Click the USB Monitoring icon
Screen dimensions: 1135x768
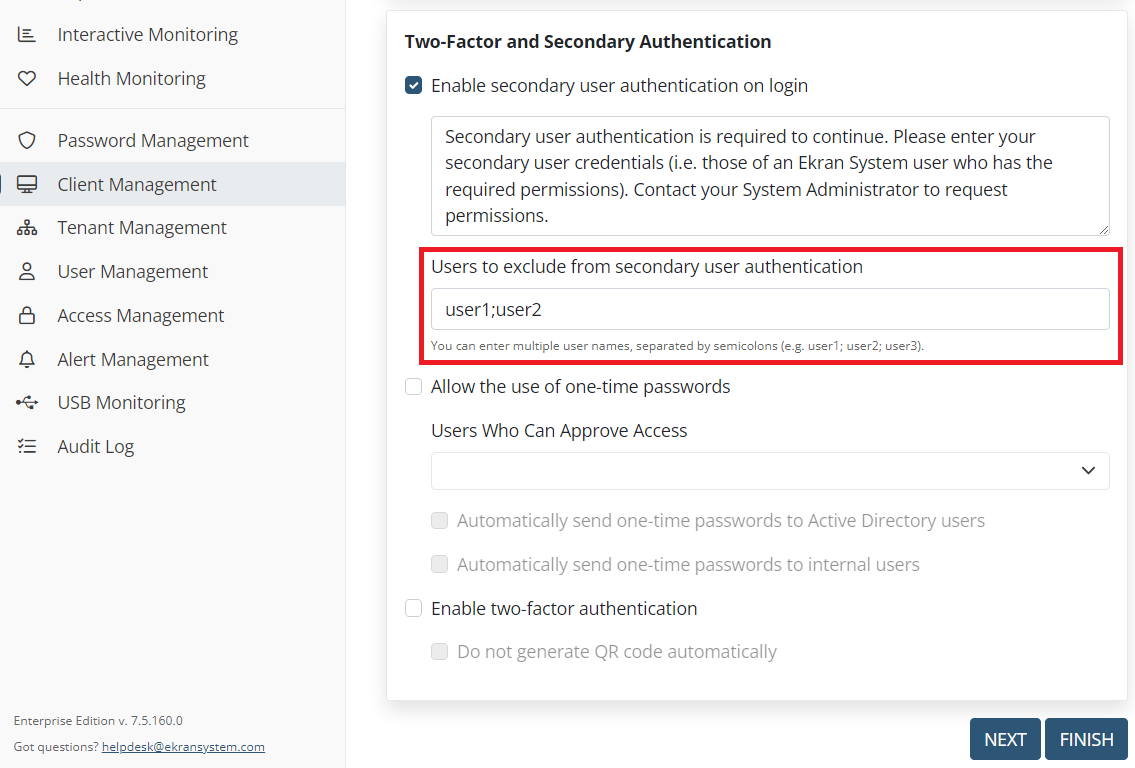[x=27, y=403]
